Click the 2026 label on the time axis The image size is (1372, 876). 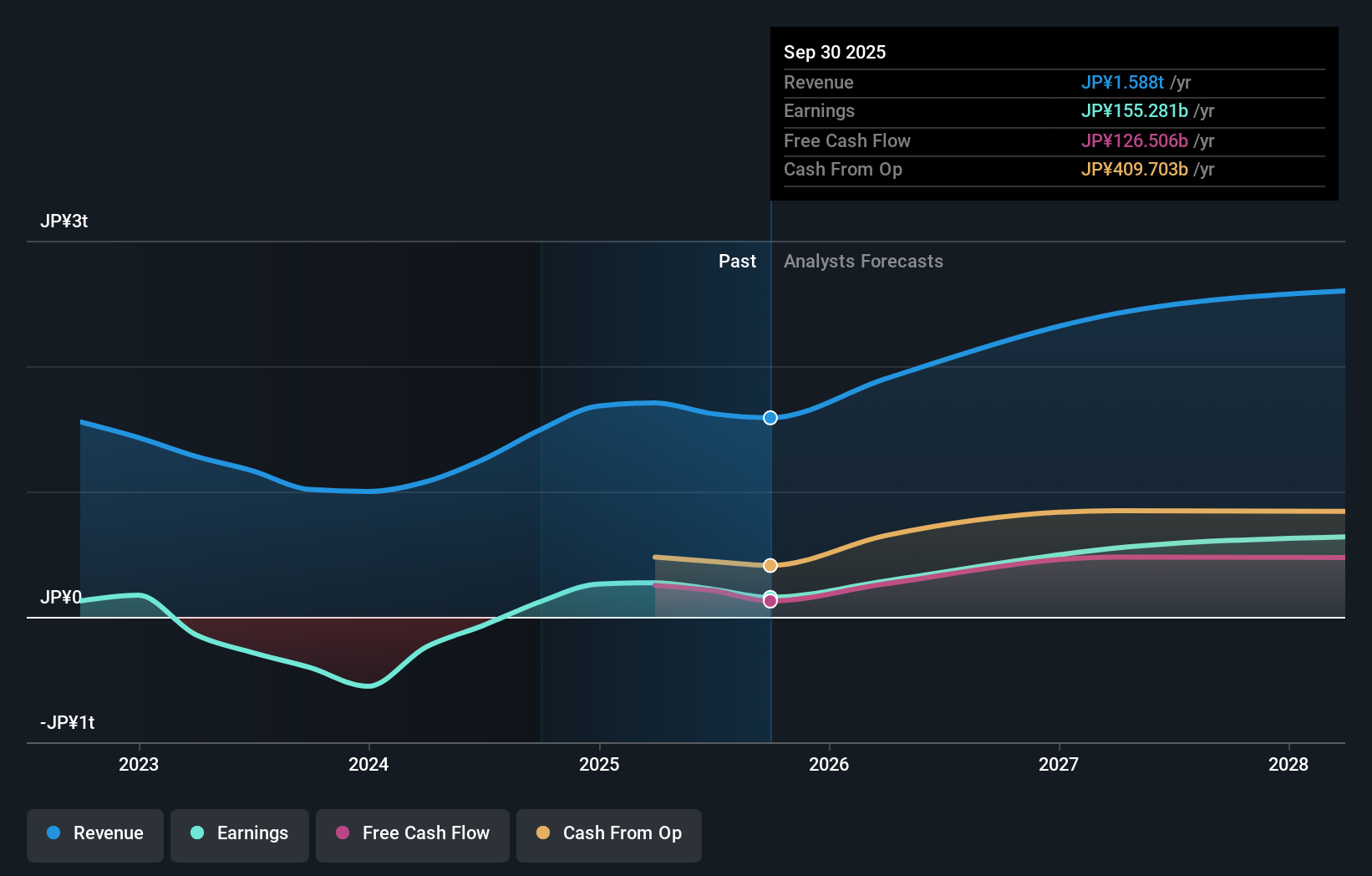point(828,764)
